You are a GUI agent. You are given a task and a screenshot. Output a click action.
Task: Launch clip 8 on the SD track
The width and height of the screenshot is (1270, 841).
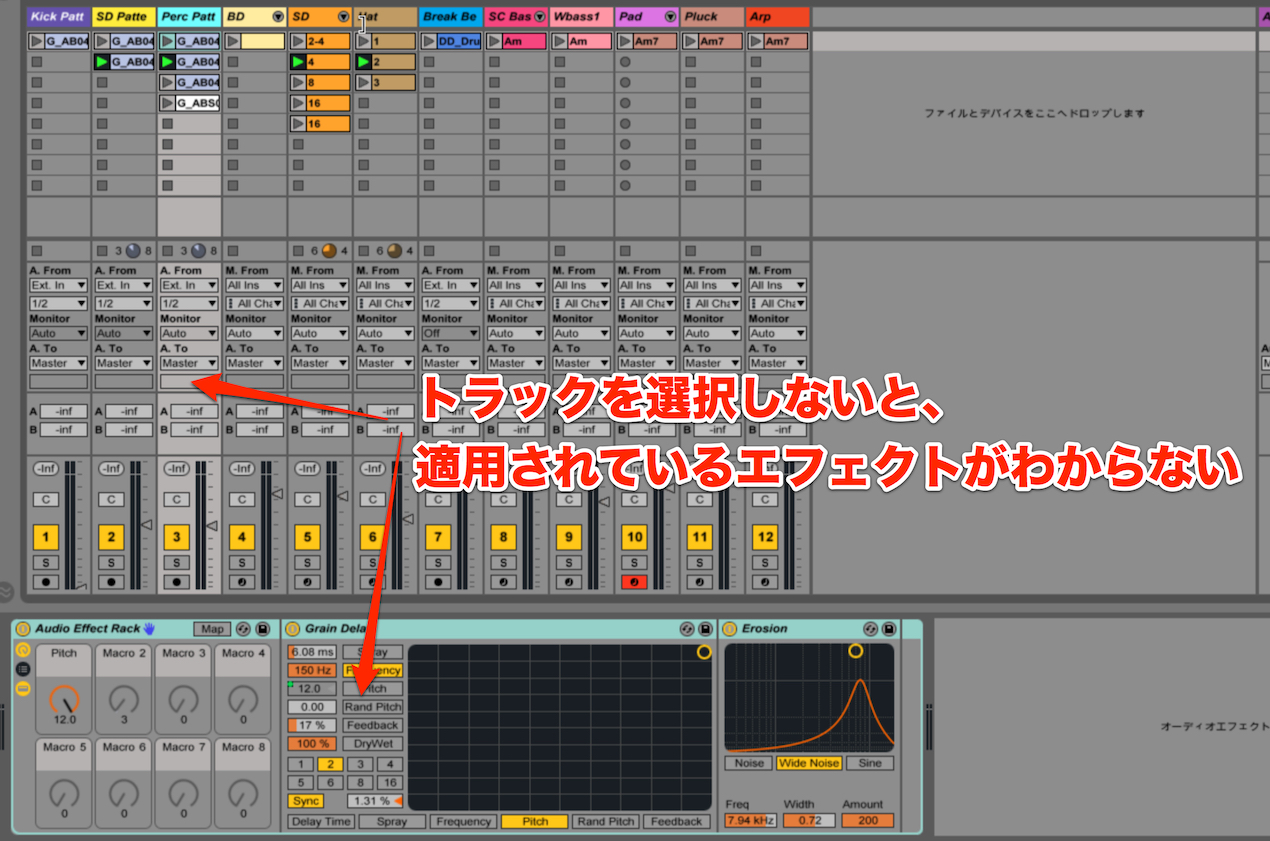(x=298, y=82)
